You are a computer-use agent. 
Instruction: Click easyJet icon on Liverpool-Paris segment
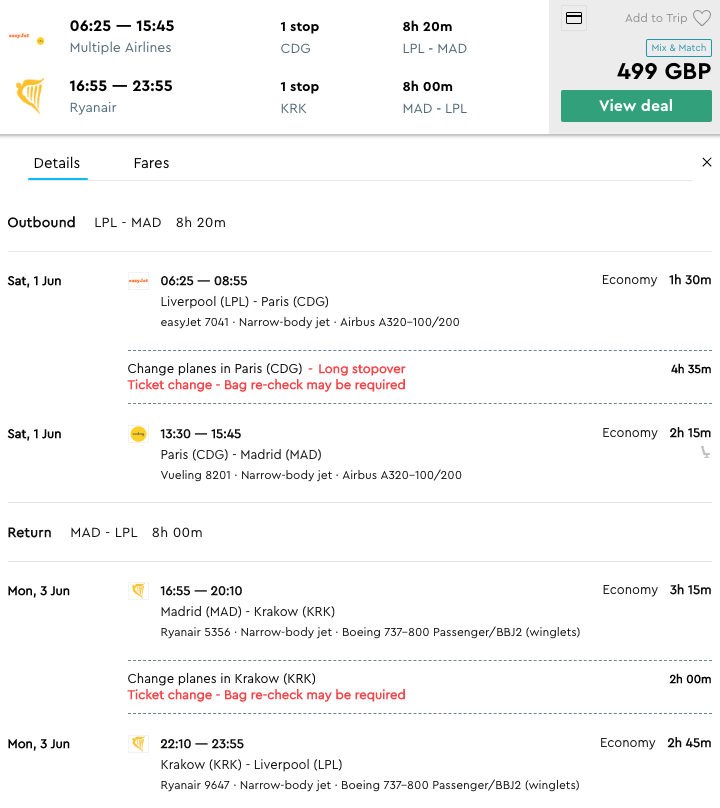point(138,281)
